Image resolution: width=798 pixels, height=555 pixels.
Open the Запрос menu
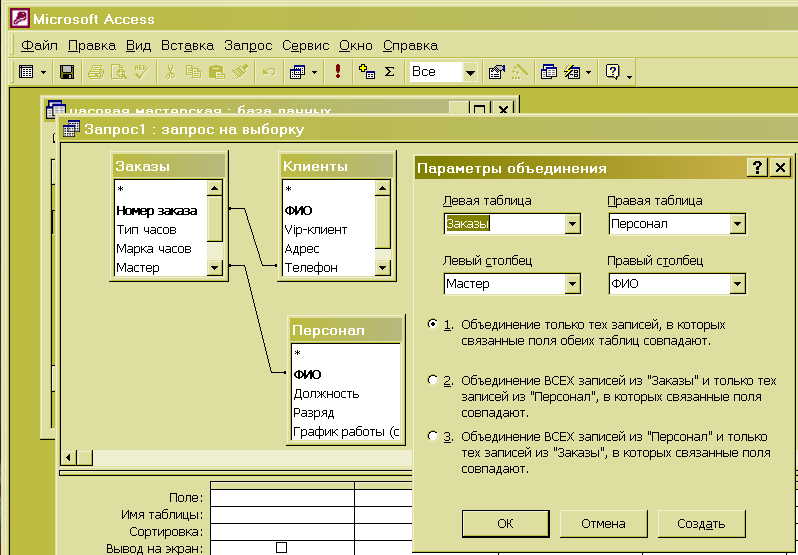click(248, 46)
